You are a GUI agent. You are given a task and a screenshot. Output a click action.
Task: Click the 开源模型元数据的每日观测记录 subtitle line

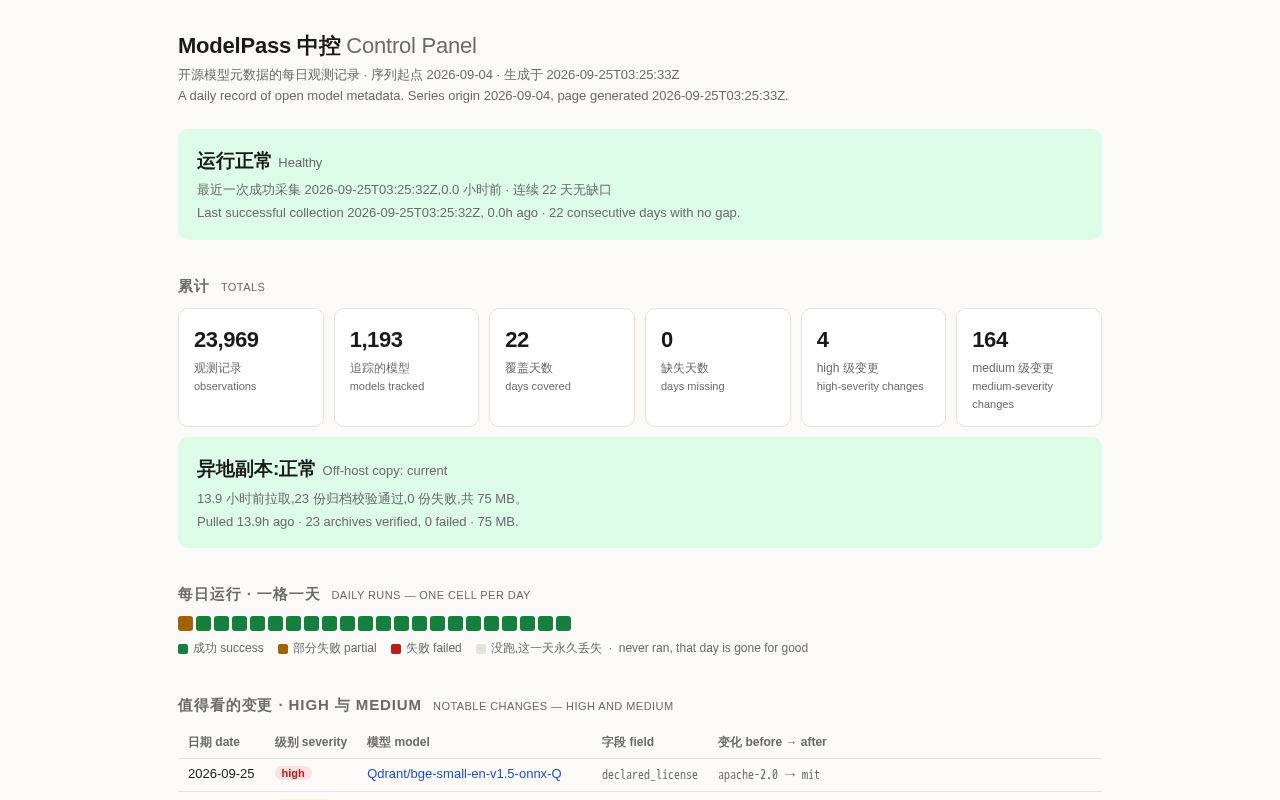click(x=429, y=74)
